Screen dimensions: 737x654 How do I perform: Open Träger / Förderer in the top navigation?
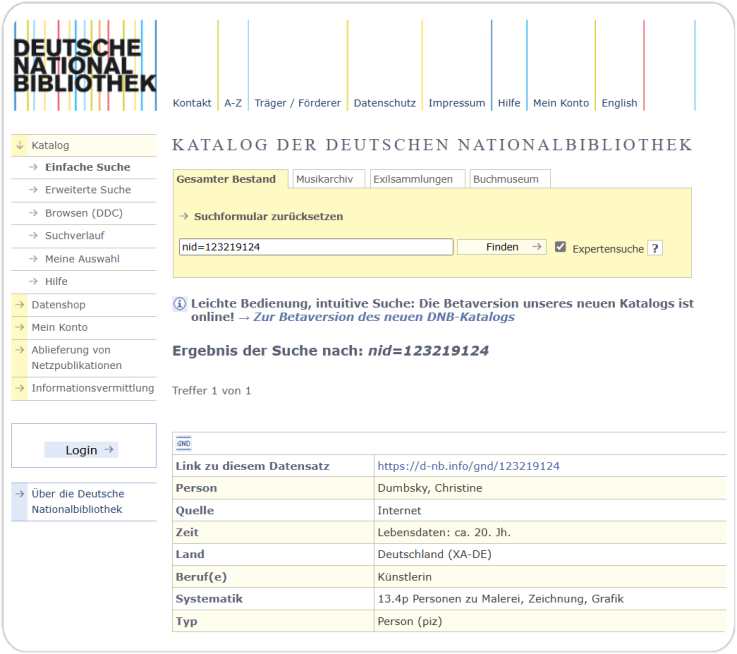tap(298, 103)
